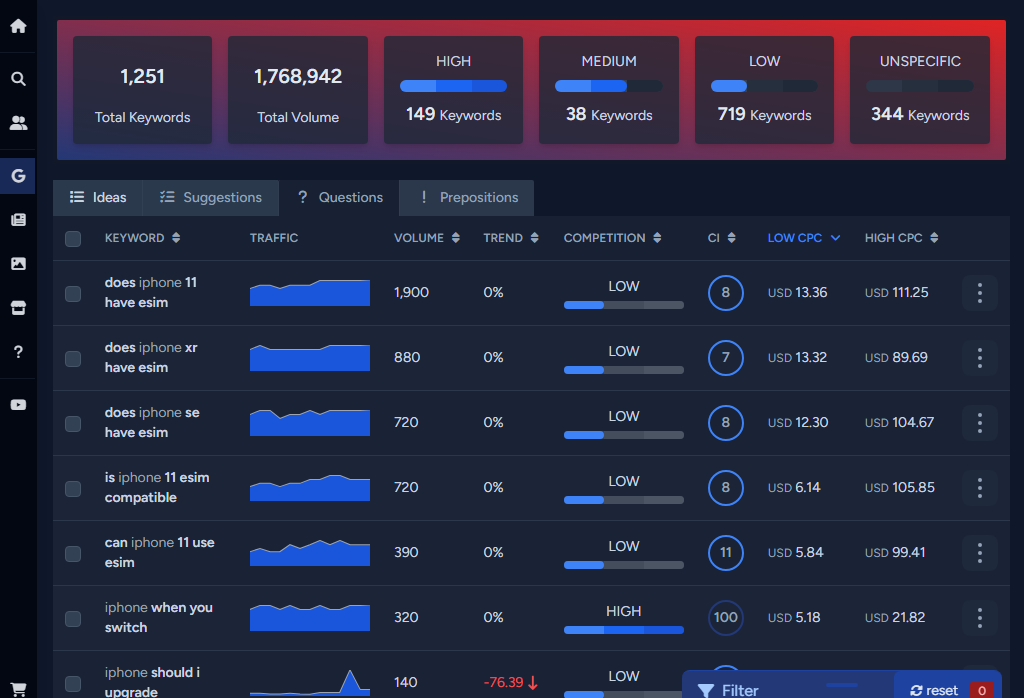The width and height of the screenshot is (1024, 698).
Task: Click HIGH competition bar for 'iphone when you switch'
Action: [624, 630]
